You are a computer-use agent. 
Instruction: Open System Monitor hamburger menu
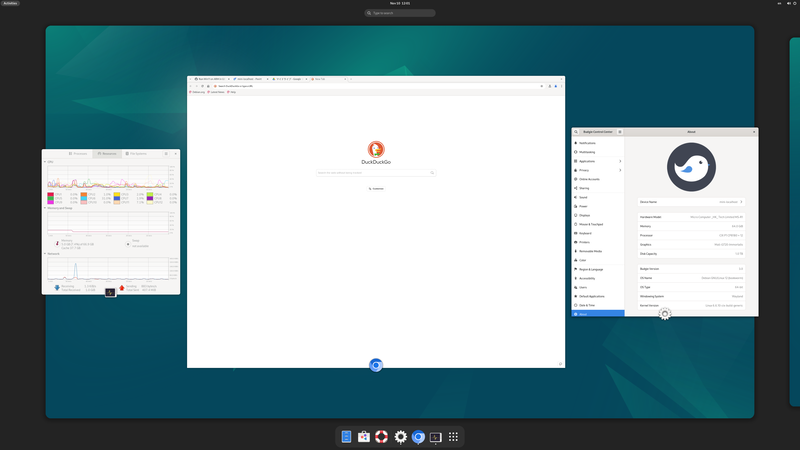[x=166, y=154]
